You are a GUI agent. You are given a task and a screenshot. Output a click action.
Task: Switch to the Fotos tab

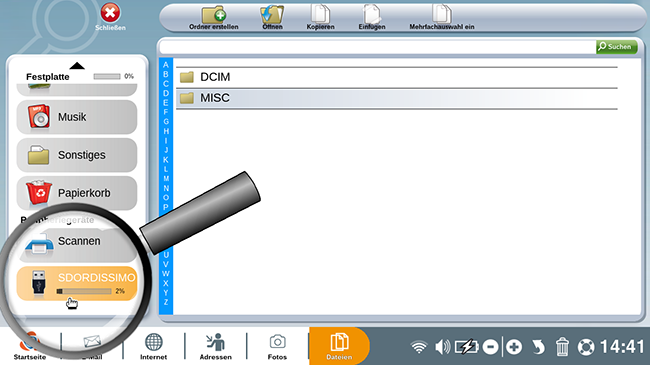pos(277,347)
